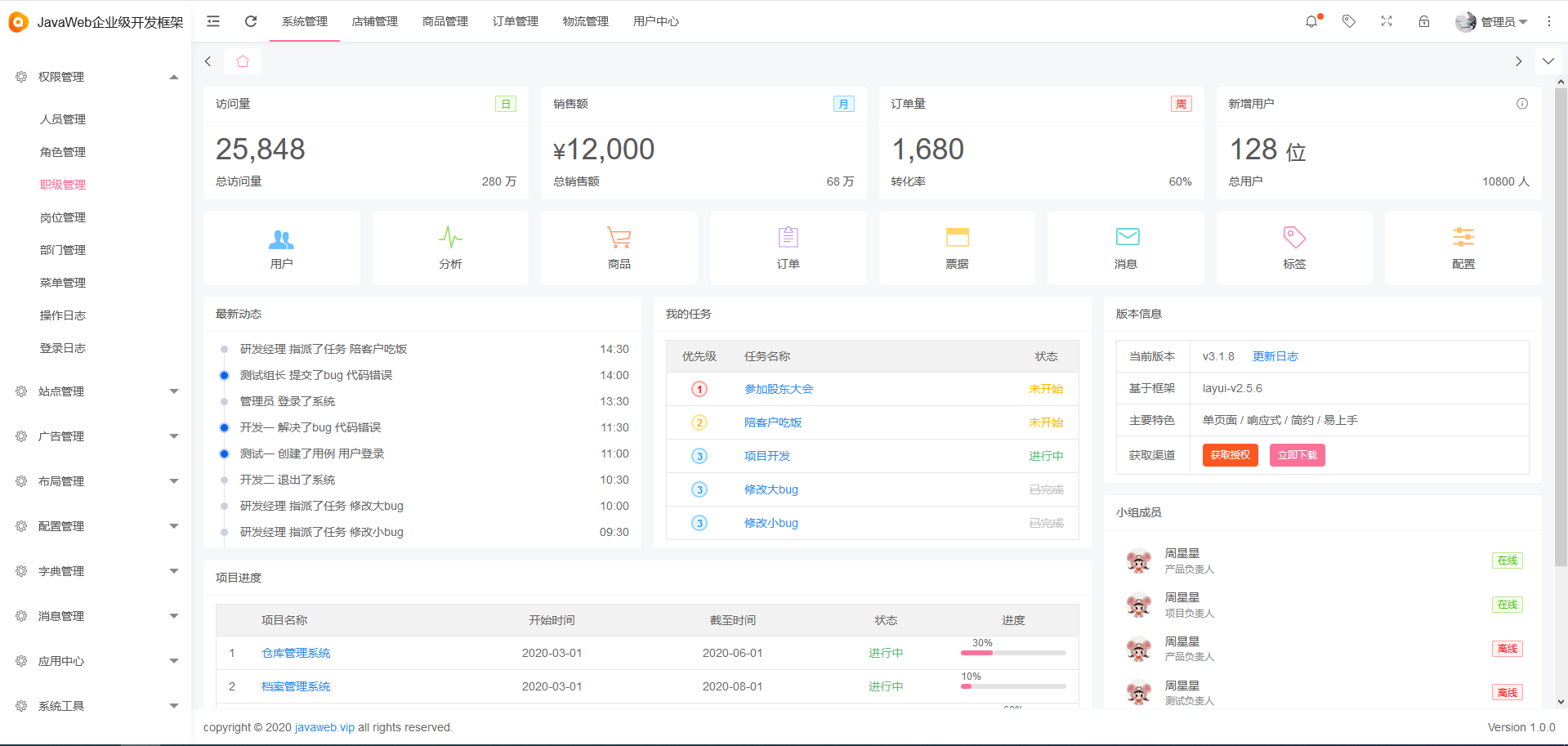
Task: Click the 立即下载 download button
Action: pyautogui.click(x=1297, y=455)
